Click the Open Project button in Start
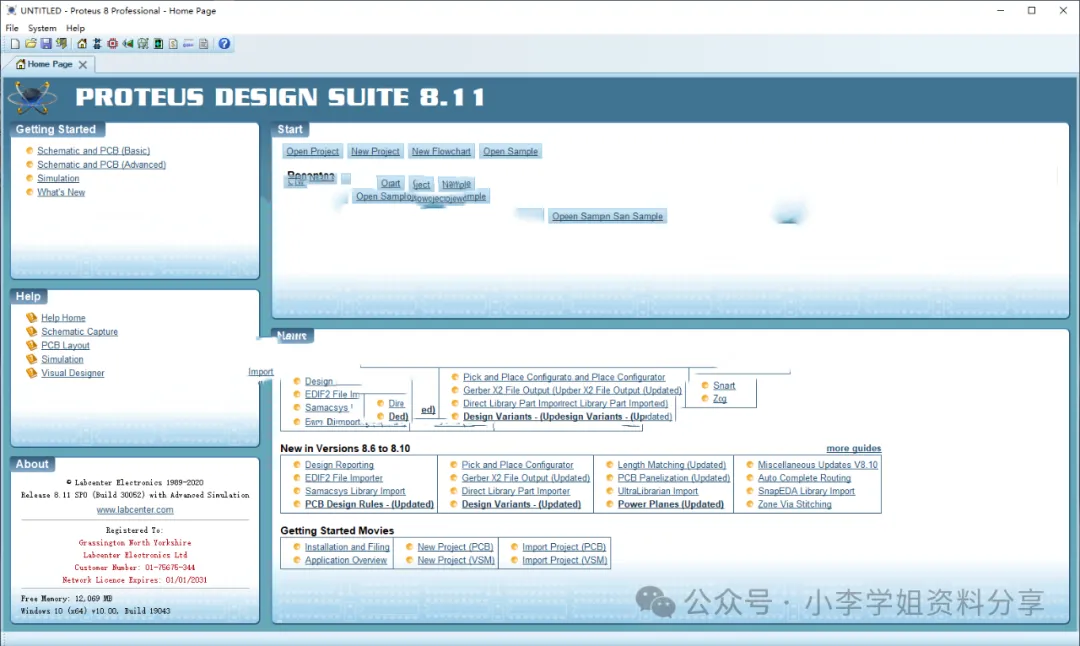Image resolution: width=1080 pixels, height=646 pixels. click(312, 152)
